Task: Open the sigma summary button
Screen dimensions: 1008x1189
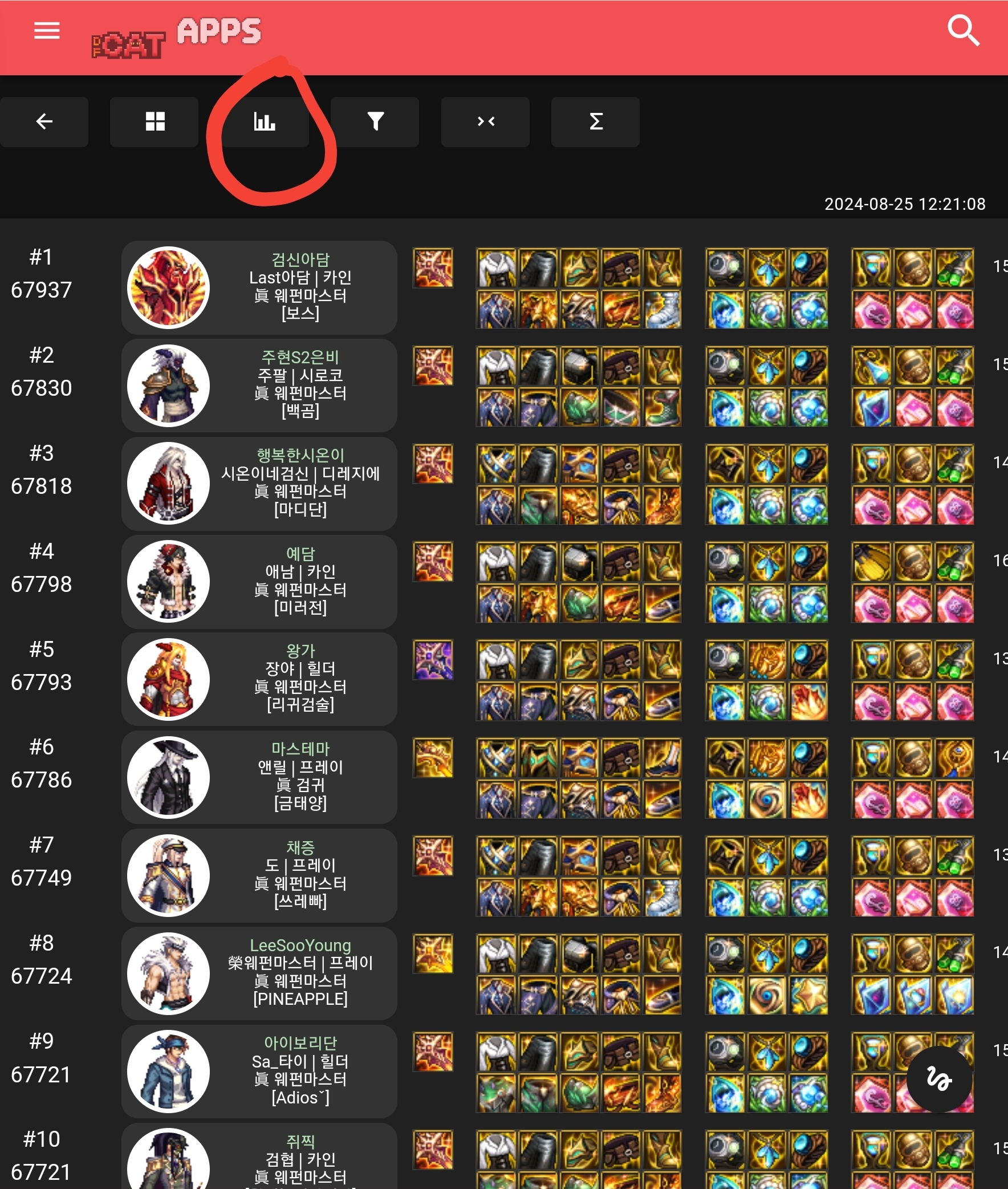Action: (595, 122)
